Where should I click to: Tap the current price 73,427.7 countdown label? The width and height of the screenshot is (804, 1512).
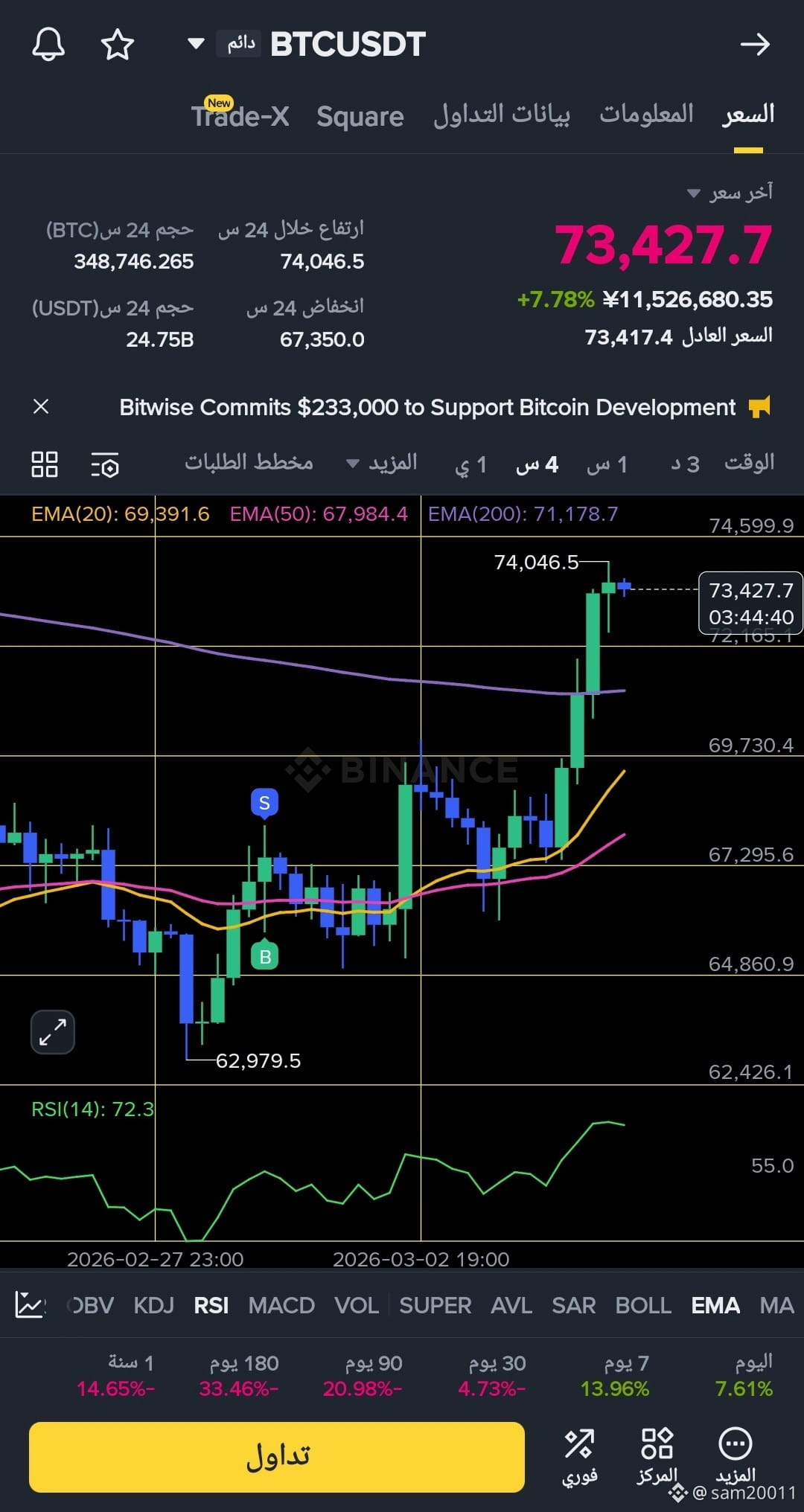click(x=750, y=603)
